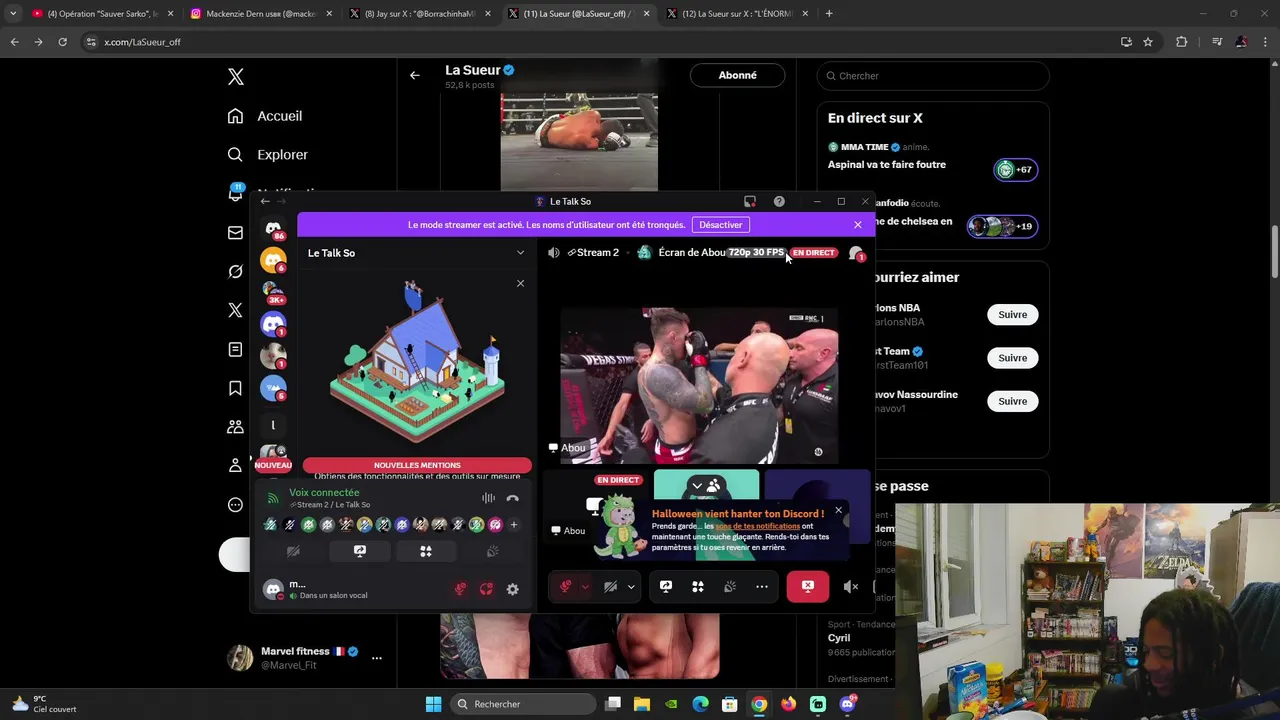Jump to mentions via Nouvelles Mentions pill

pyautogui.click(x=417, y=465)
